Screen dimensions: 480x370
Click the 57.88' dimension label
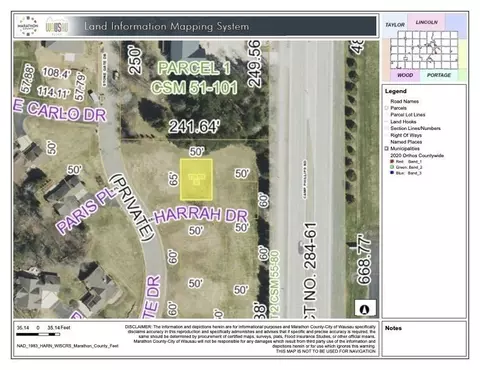27,79
